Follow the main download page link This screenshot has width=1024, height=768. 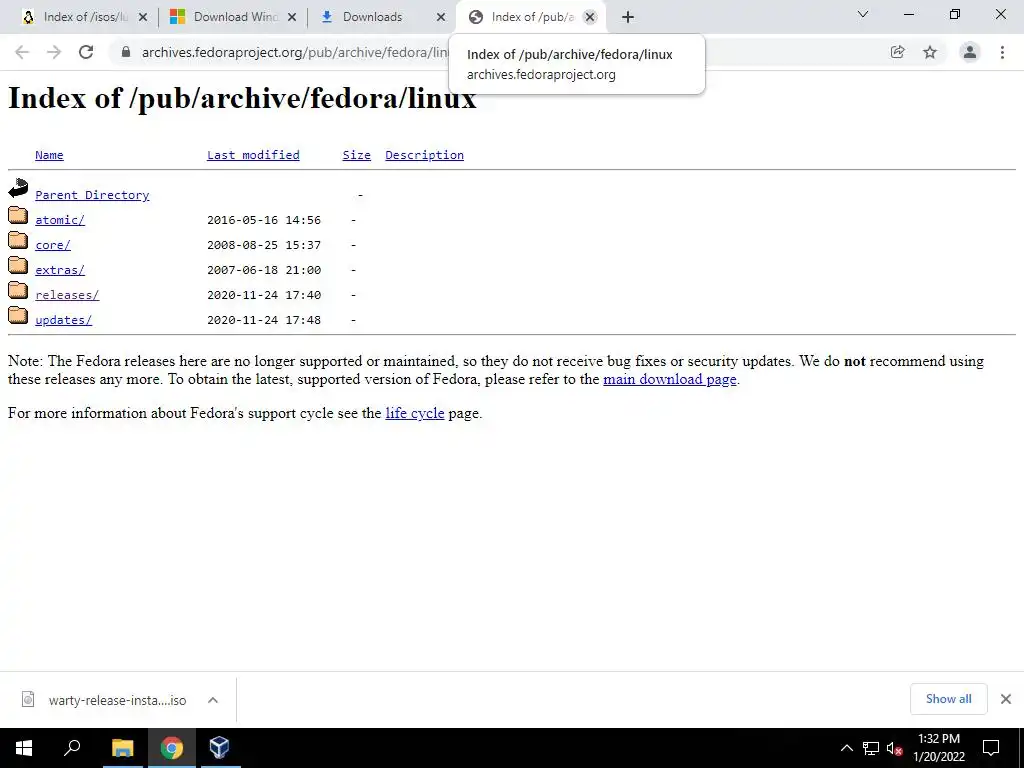pos(670,379)
